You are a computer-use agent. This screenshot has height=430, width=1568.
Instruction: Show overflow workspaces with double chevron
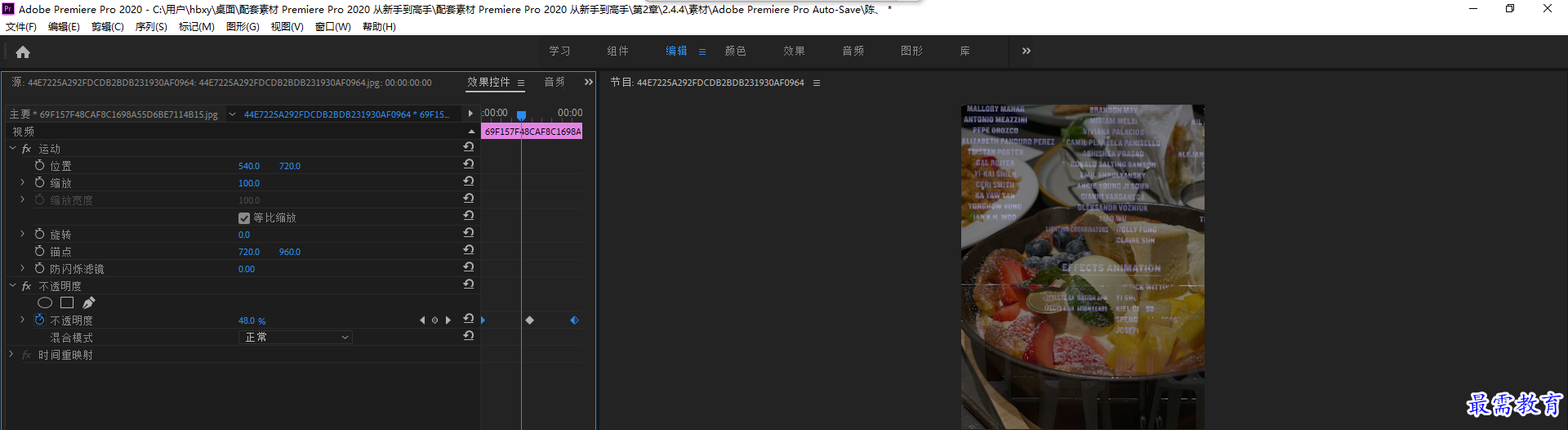coord(1027,51)
